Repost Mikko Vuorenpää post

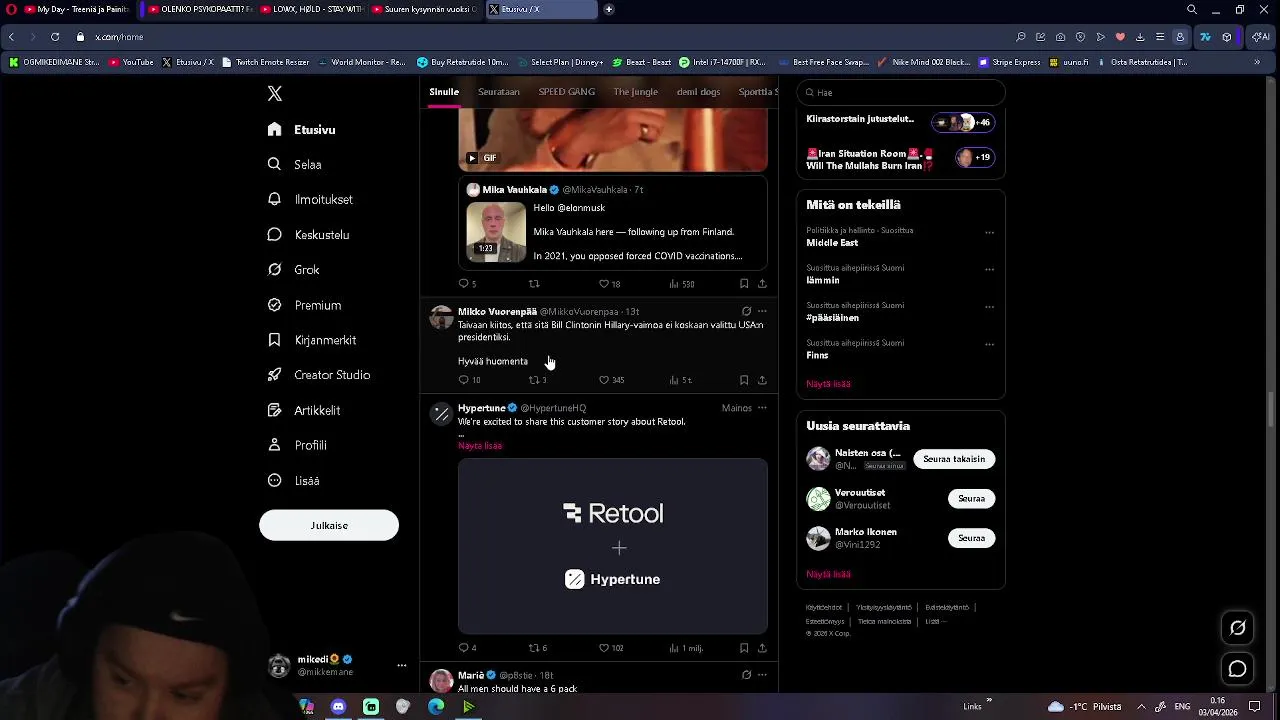click(x=537, y=380)
